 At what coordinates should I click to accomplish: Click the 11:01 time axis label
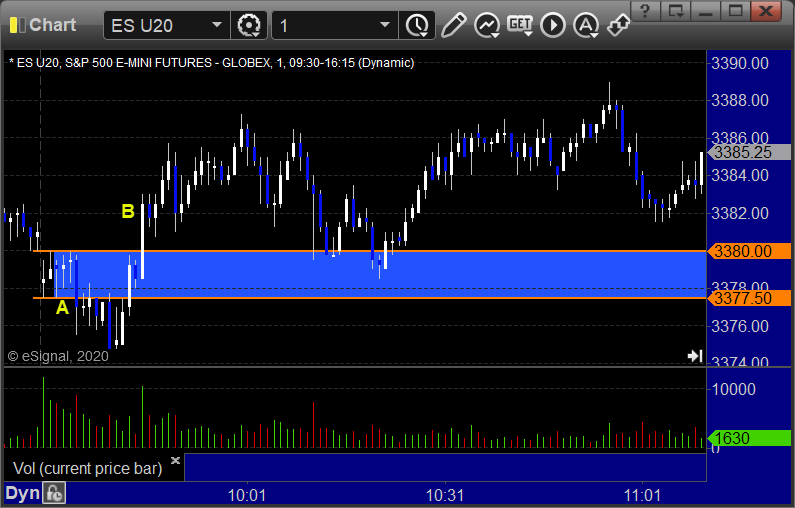click(642, 495)
